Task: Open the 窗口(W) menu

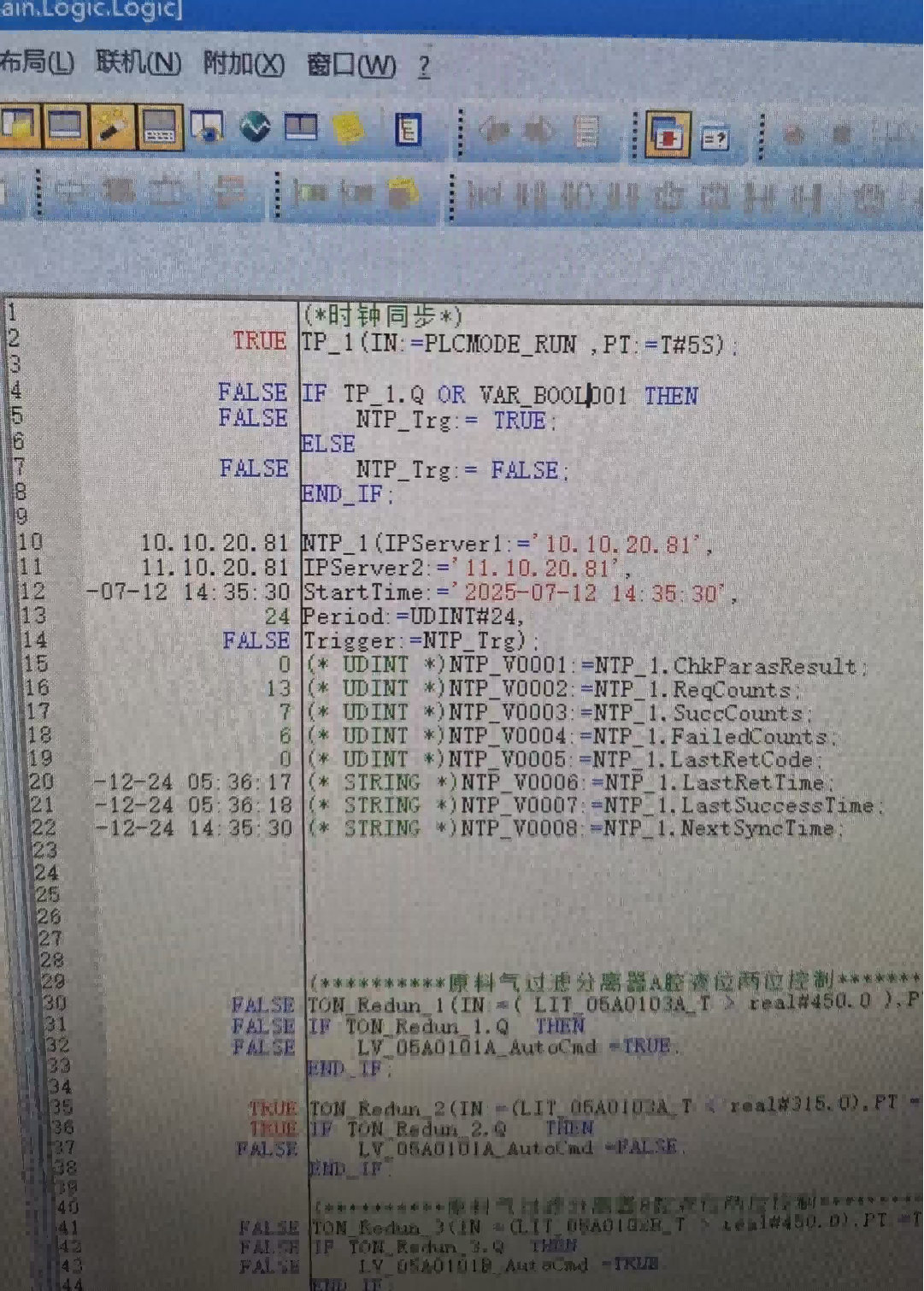Action: pyautogui.click(x=351, y=65)
